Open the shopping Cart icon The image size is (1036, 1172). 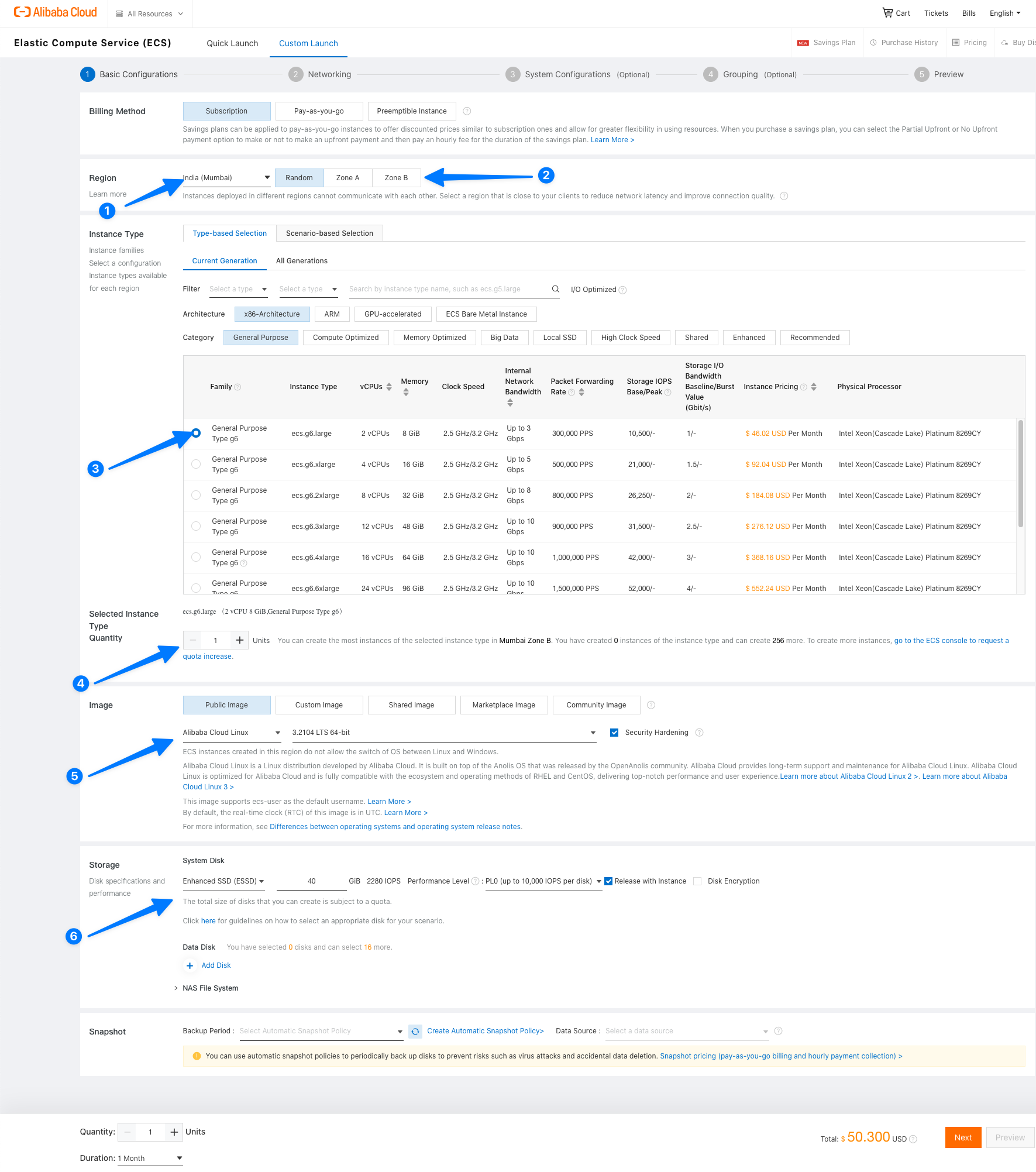click(x=888, y=13)
